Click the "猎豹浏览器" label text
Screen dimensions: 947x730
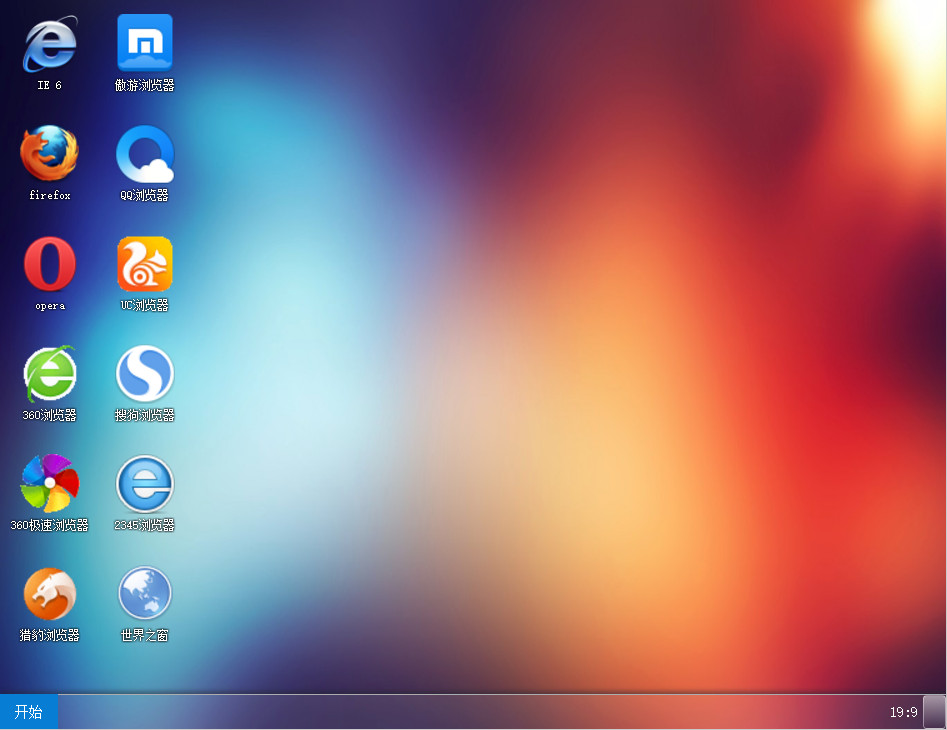pos(50,635)
